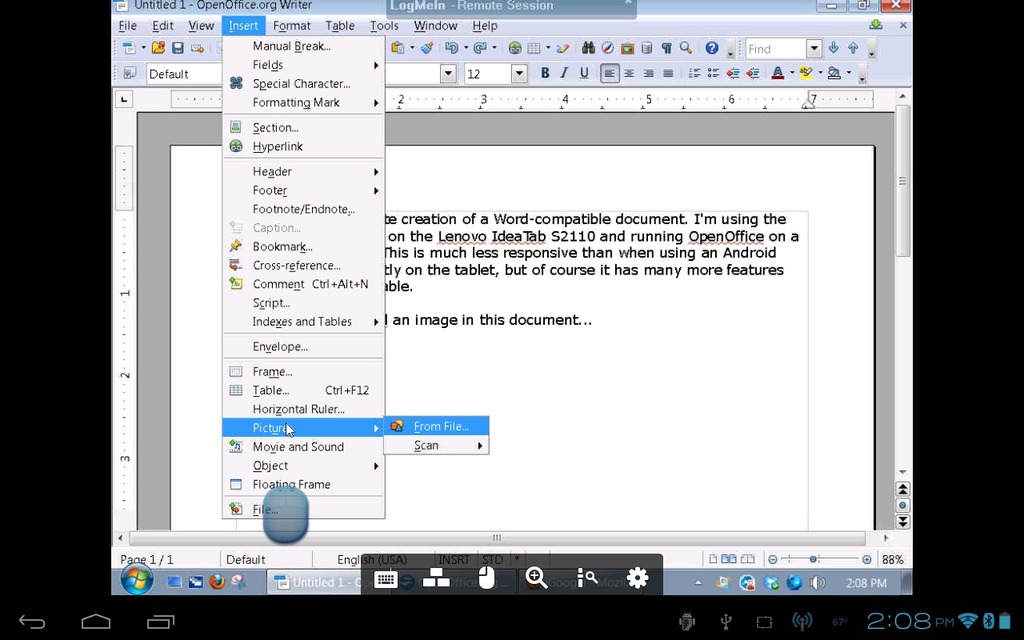Click the LogMeIn zoom magnifier button
The width and height of the screenshot is (1024, 640).
coord(536,578)
